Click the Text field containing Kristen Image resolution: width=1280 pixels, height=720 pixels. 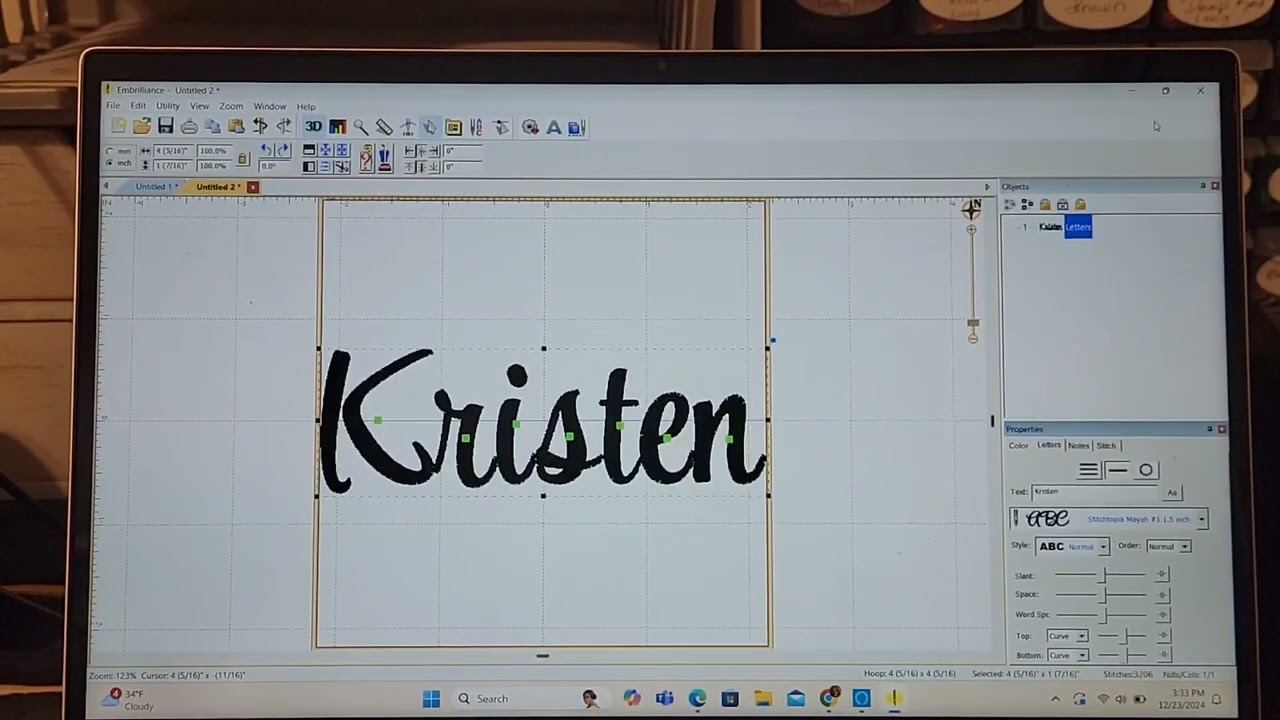pos(1095,492)
